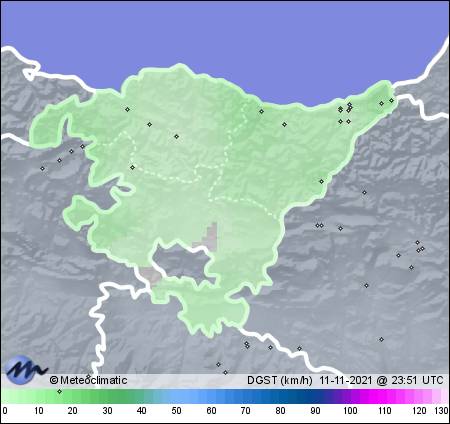
Task: Click the station marker beside the dashed western border
Action: [133, 167]
